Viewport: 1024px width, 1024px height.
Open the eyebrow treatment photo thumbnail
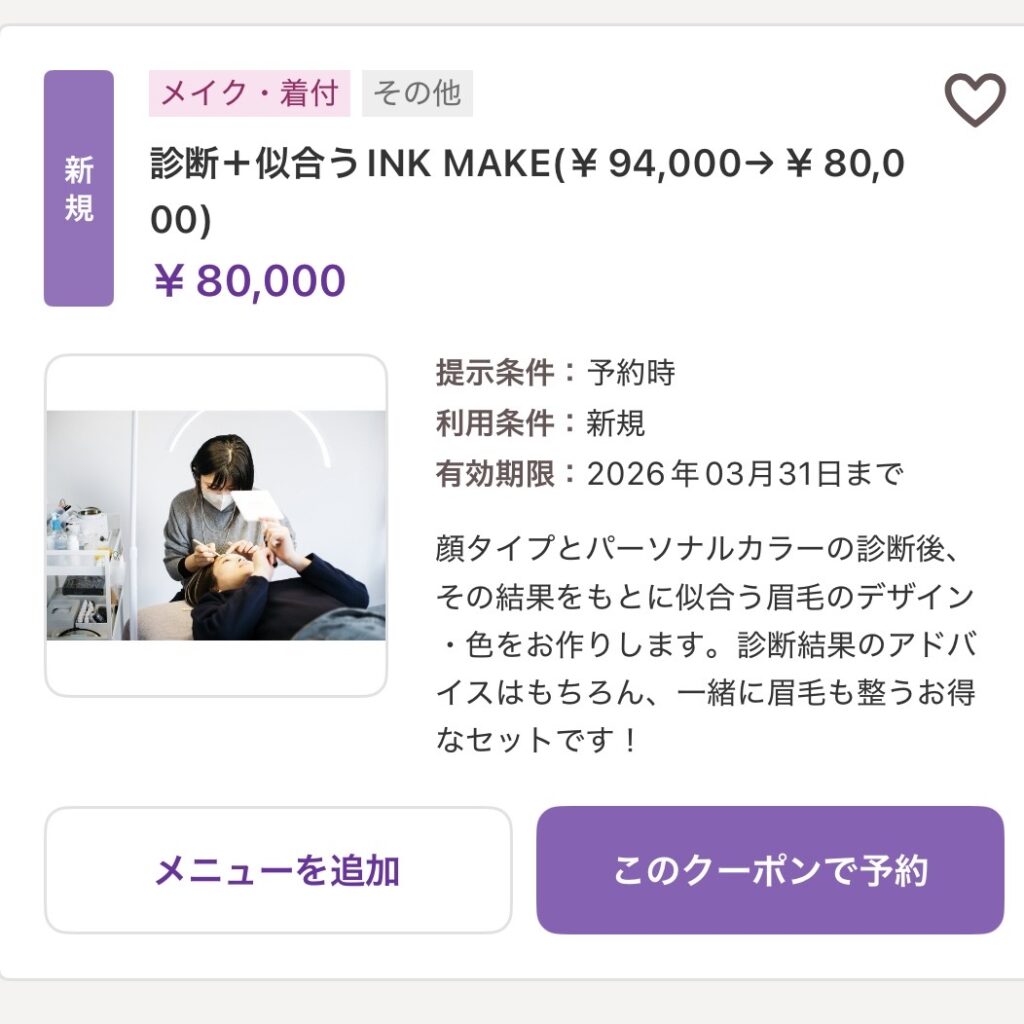216,526
